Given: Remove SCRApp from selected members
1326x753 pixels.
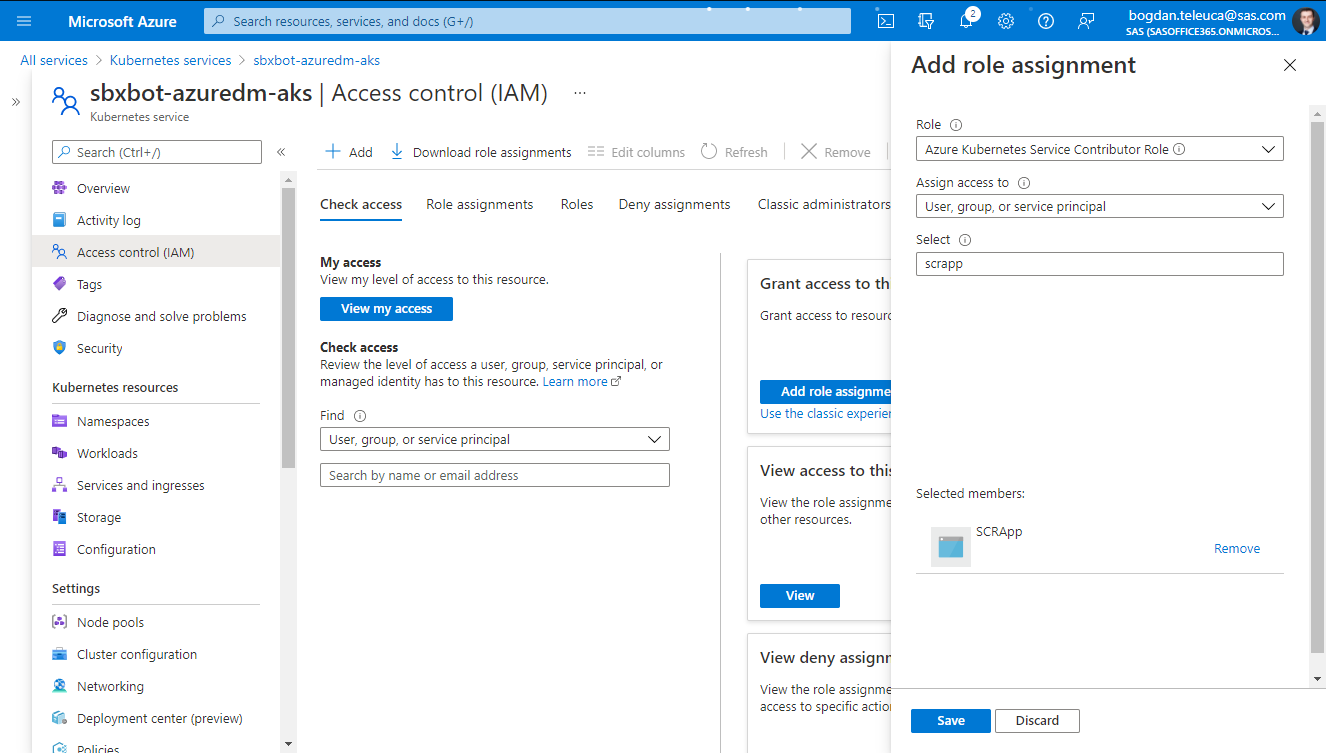Looking at the screenshot, I should (x=1236, y=548).
